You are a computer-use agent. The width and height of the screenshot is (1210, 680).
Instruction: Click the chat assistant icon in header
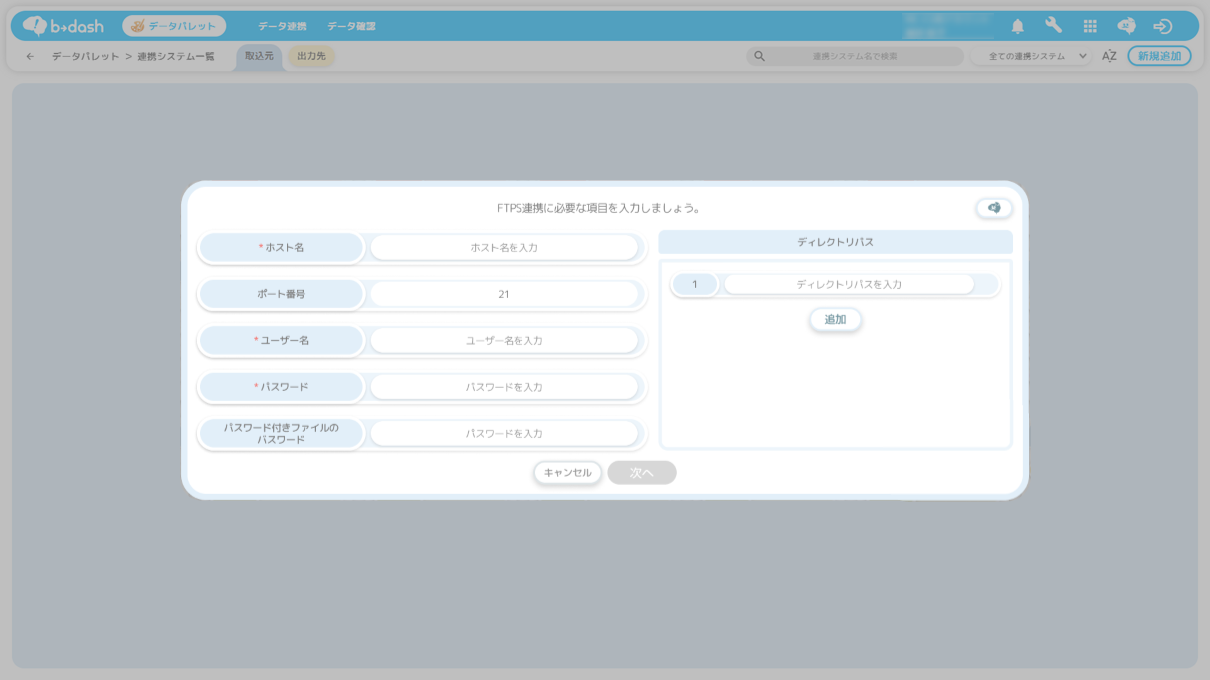pos(1126,26)
